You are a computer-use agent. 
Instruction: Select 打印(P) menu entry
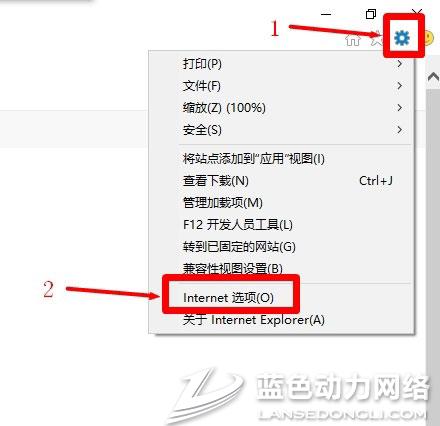[x=281, y=64]
